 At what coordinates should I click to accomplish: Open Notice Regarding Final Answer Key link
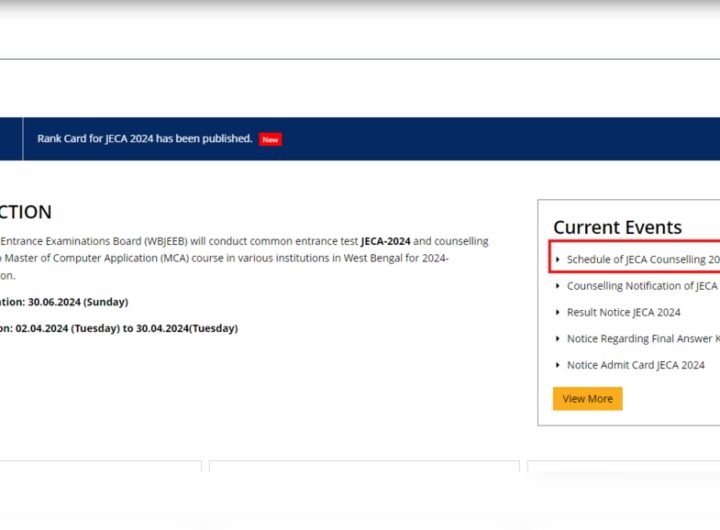(x=642, y=339)
